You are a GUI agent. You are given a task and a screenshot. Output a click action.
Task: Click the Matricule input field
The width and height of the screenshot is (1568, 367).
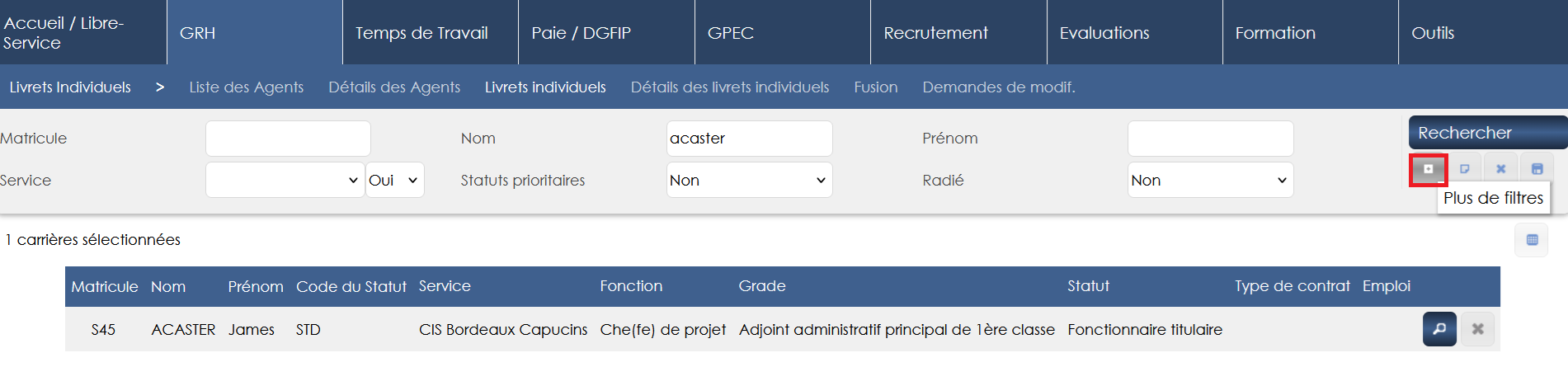[x=288, y=139]
